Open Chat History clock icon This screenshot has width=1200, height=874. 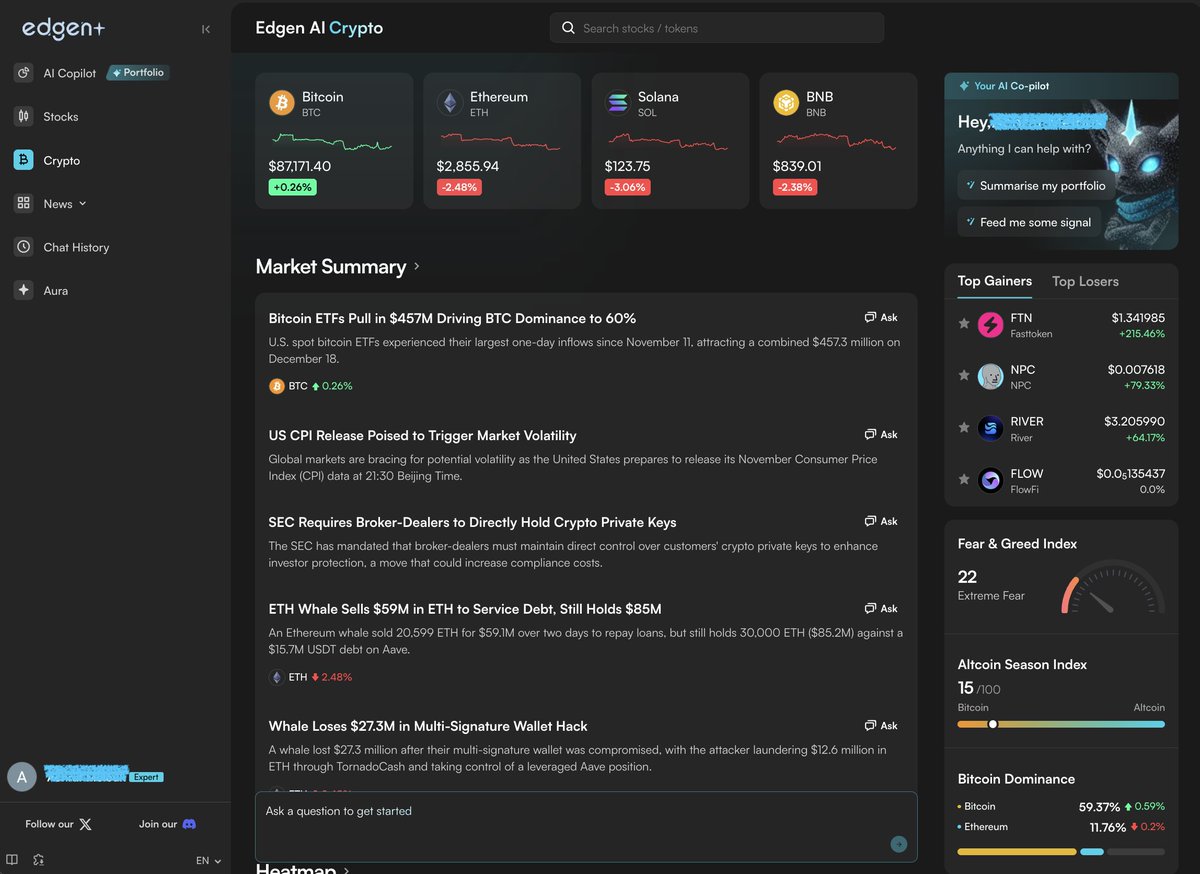click(23, 247)
